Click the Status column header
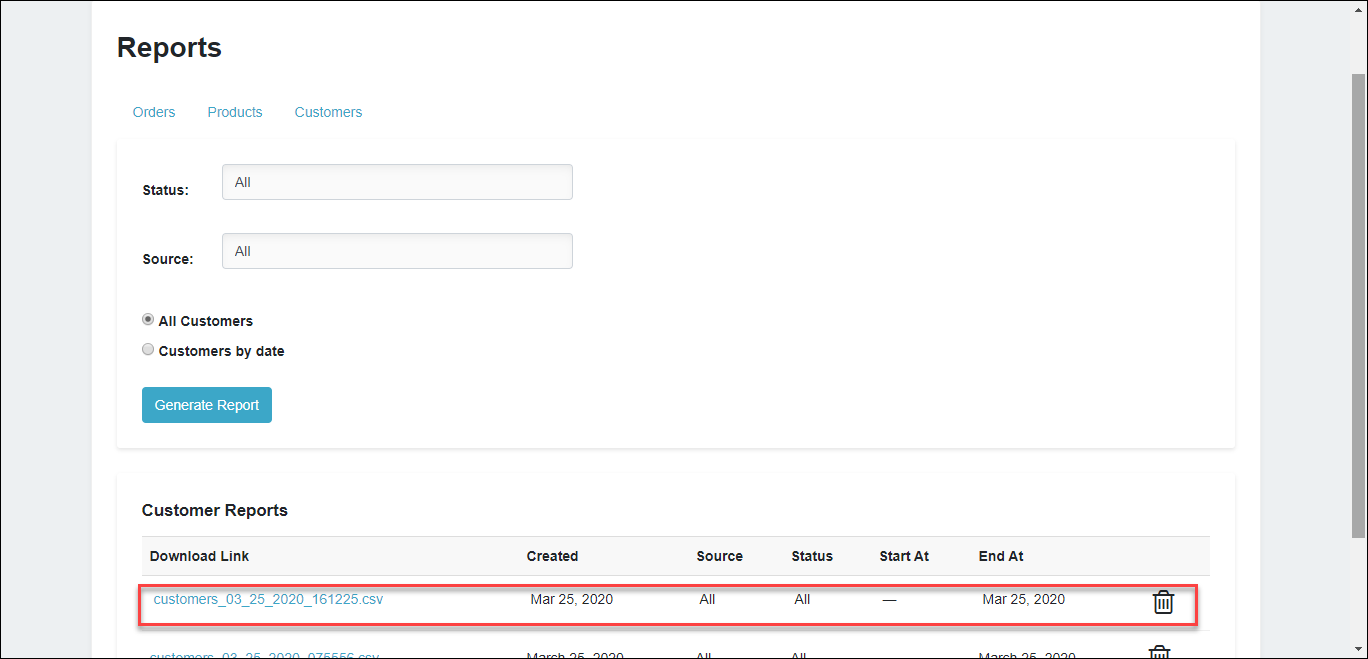The width and height of the screenshot is (1368, 659). coord(812,556)
